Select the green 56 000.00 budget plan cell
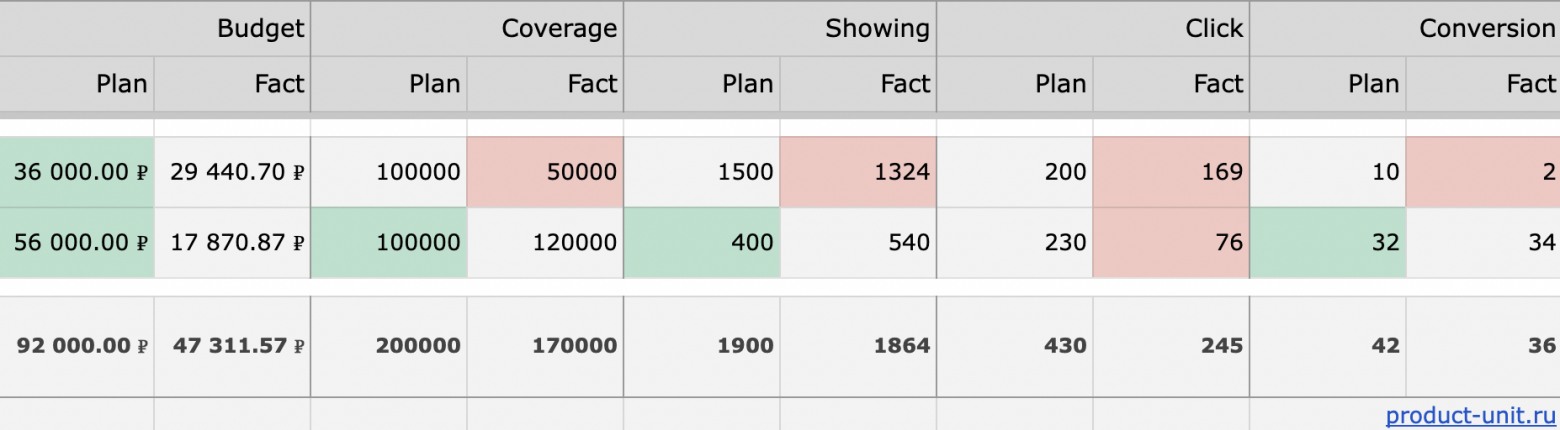Viewport: 1560px width, 430px height. [x=77, y=242]
